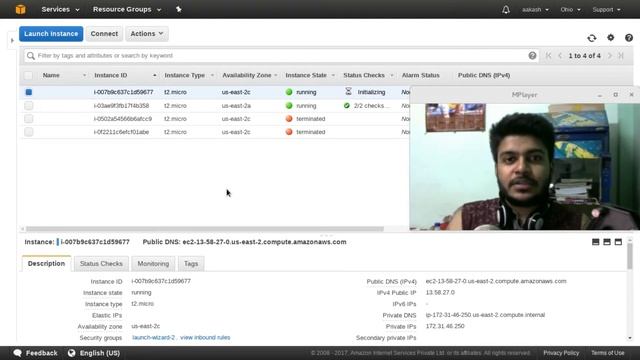This screenshot has height=360, width=640.
Task: Set details pane to smallest layout icon
Action: pos(596,242)
